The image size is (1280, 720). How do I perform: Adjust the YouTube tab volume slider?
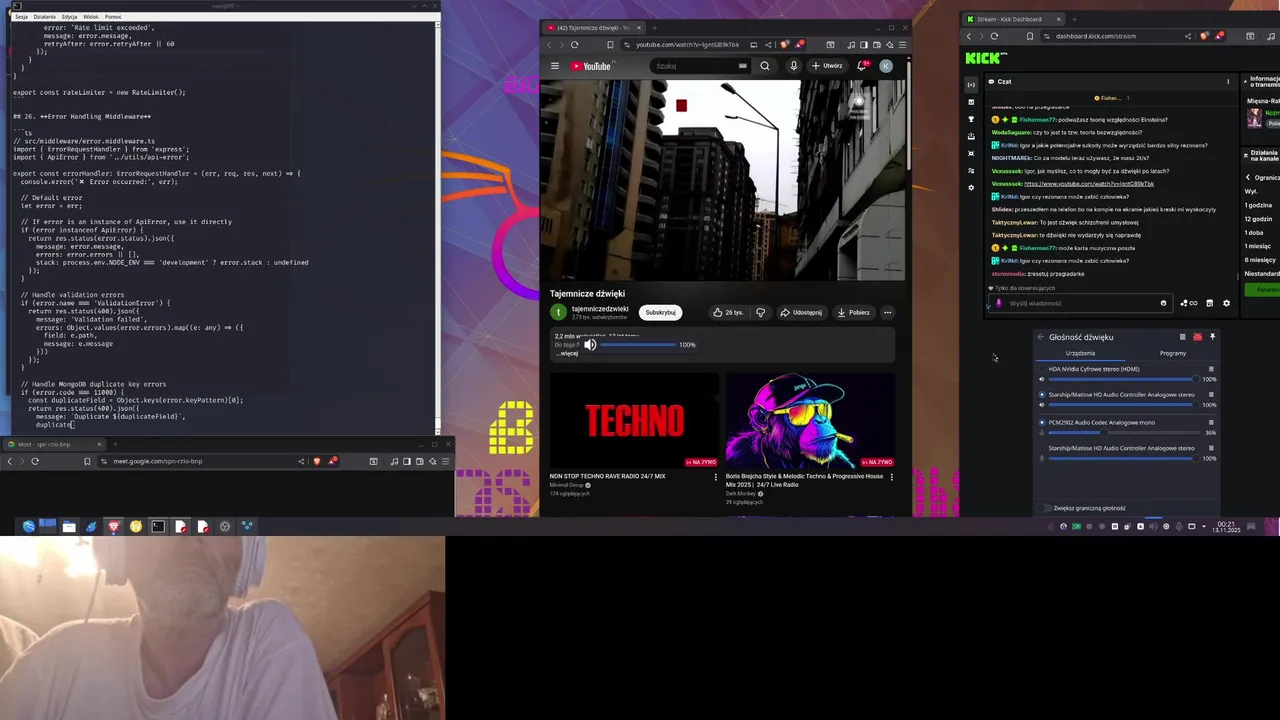(638, 345)
